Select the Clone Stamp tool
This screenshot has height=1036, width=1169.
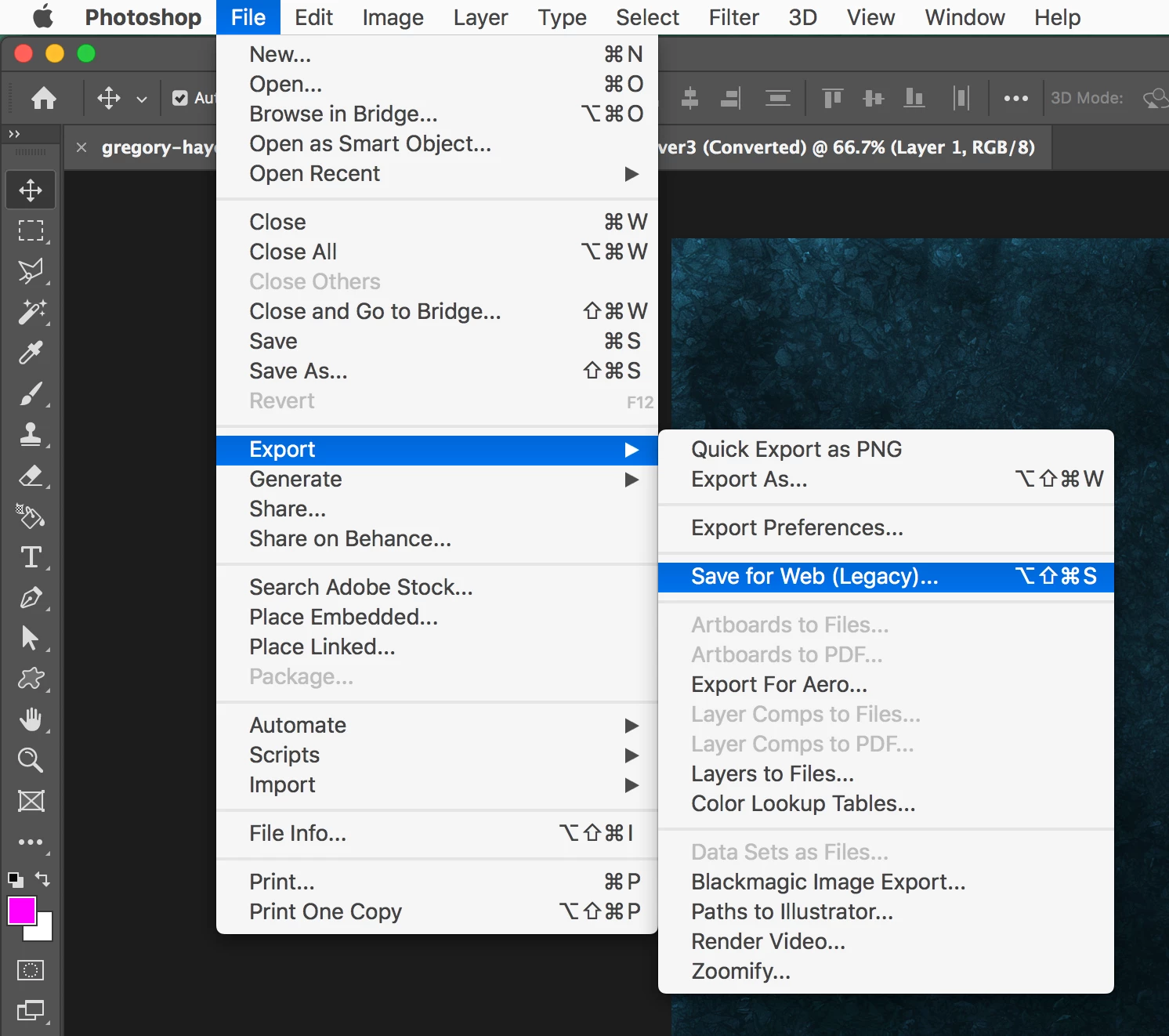click(x=31, y=434)
